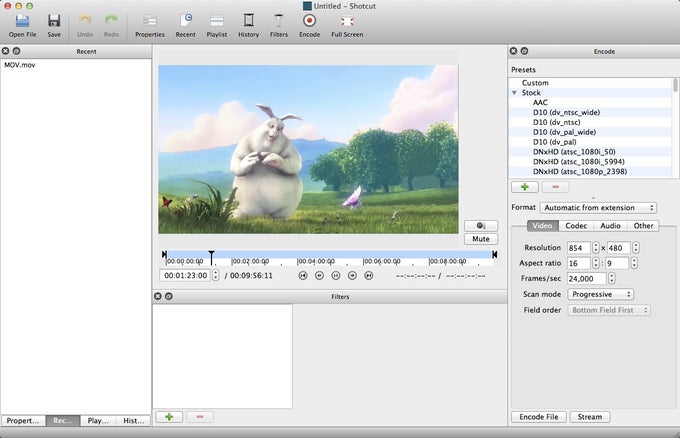Click the Redo toolbar icon
The image size is (680, 438).
tap(111, 26)
